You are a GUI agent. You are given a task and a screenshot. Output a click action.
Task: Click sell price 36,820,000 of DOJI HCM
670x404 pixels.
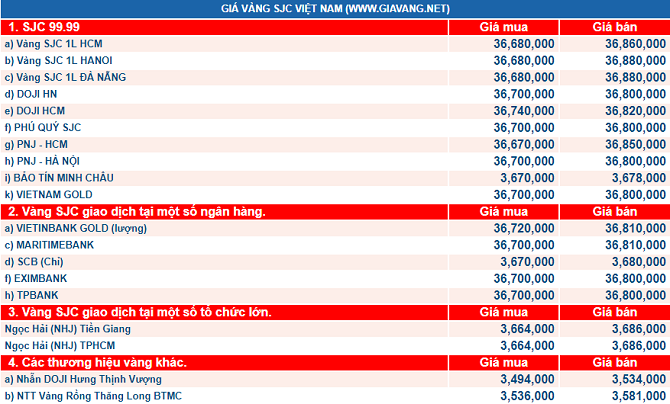[635, 111]
